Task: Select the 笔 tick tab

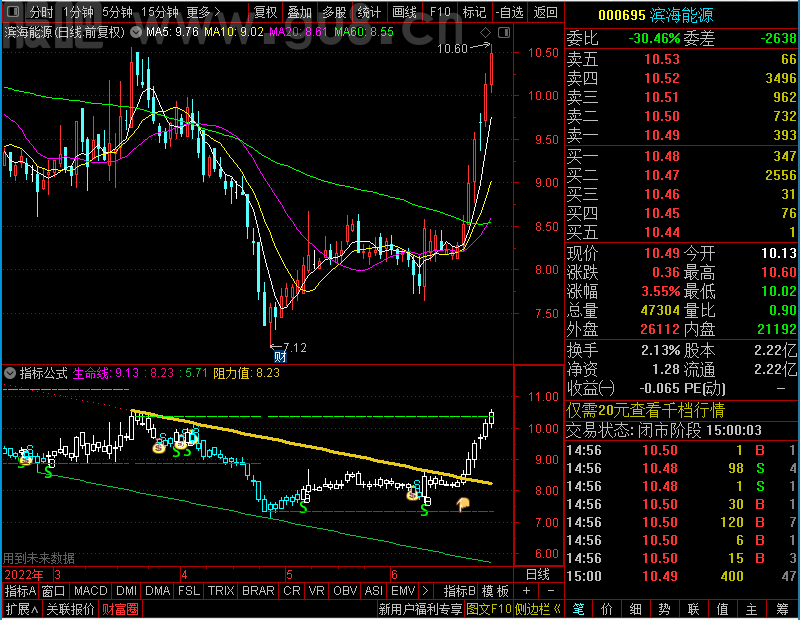Action: (x=578, y=609)
